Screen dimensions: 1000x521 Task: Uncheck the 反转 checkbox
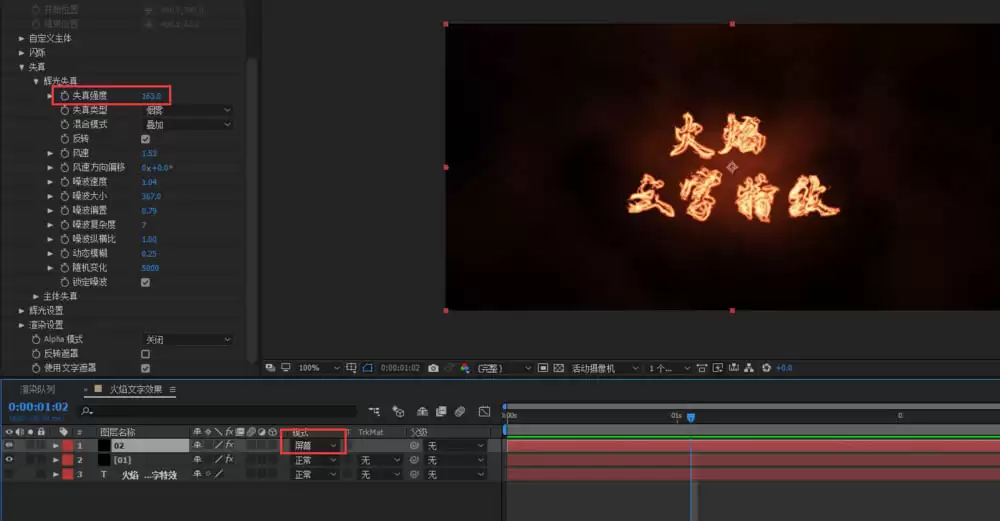(x=145, y=139)
